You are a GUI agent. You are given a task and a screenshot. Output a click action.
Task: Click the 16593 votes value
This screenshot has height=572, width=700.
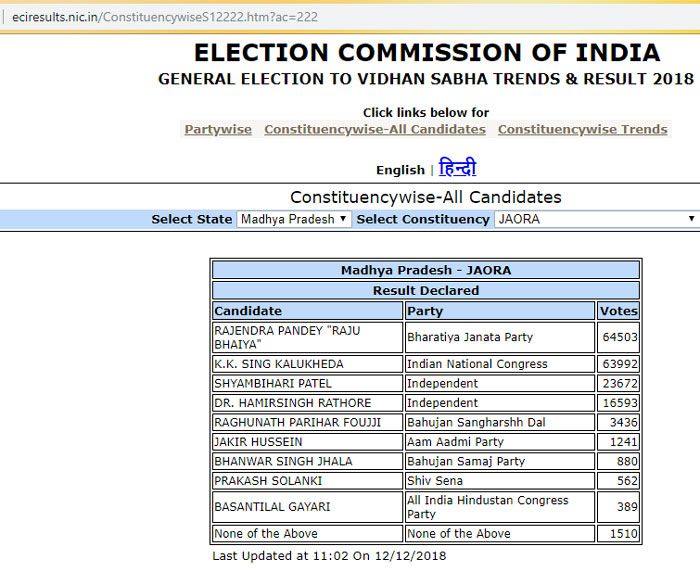[x=620, y=403]
